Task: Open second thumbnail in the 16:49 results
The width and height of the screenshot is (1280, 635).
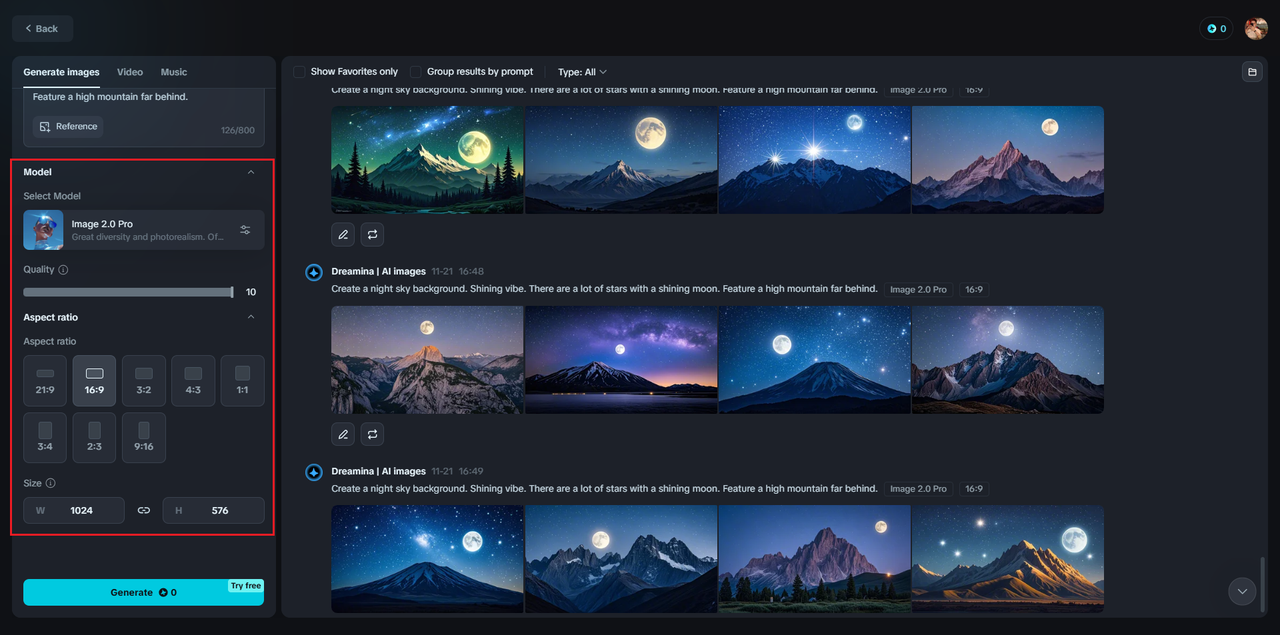Action: pyautogui.click(x=621, y=559)
